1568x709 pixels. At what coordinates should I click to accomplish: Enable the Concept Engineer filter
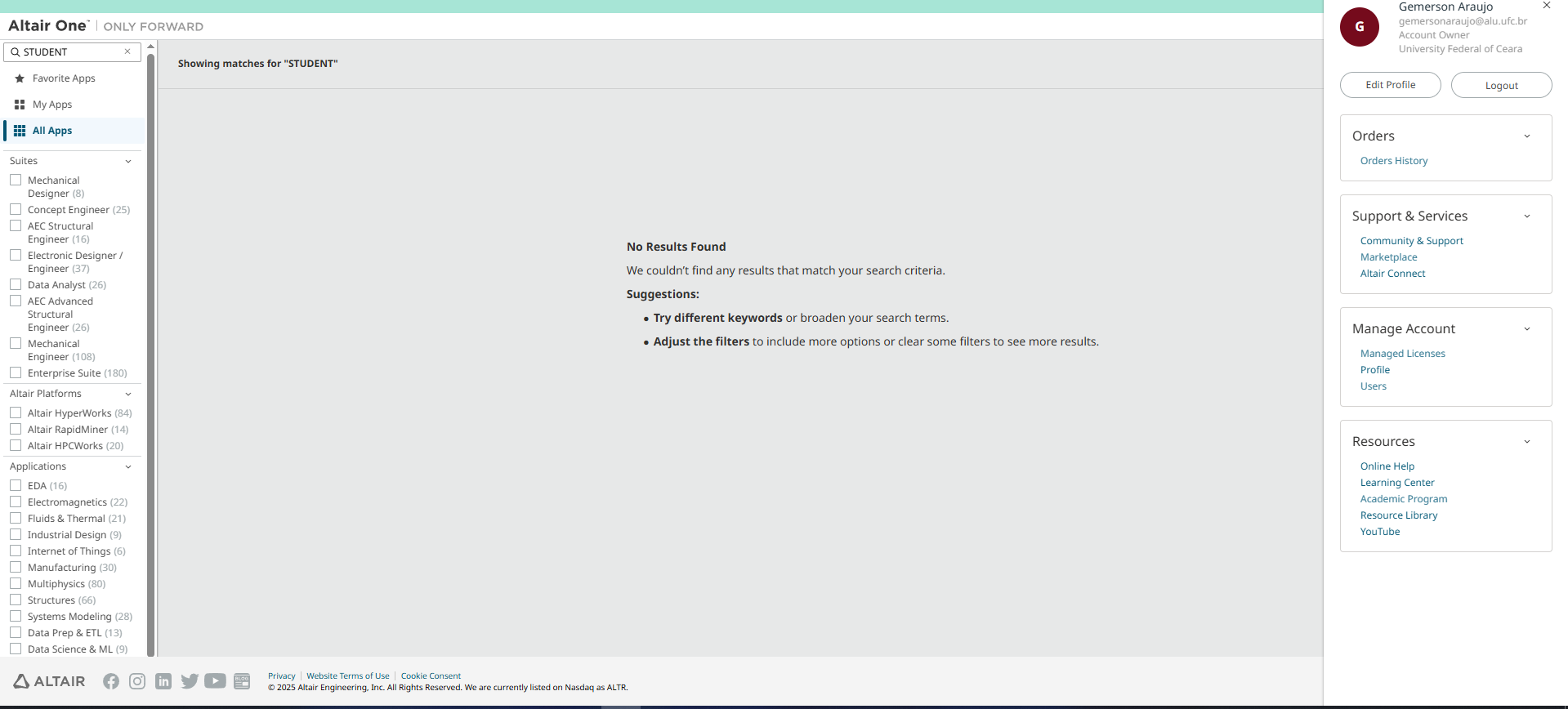pyautogui.click(x=16, y=209)
